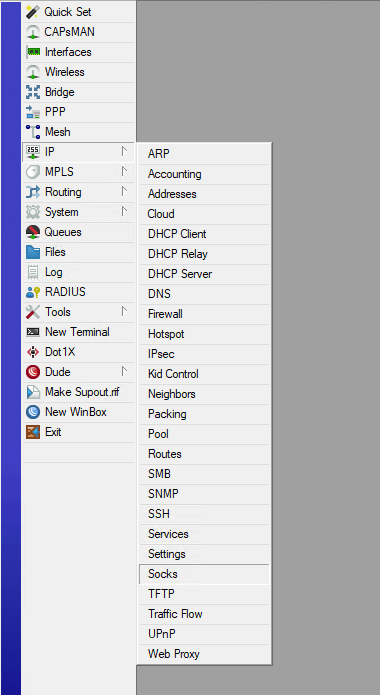This screenshot has width=380, height=695.
Task: Select Addresses in the IP submenu
Action: click(x=204, y=194)
